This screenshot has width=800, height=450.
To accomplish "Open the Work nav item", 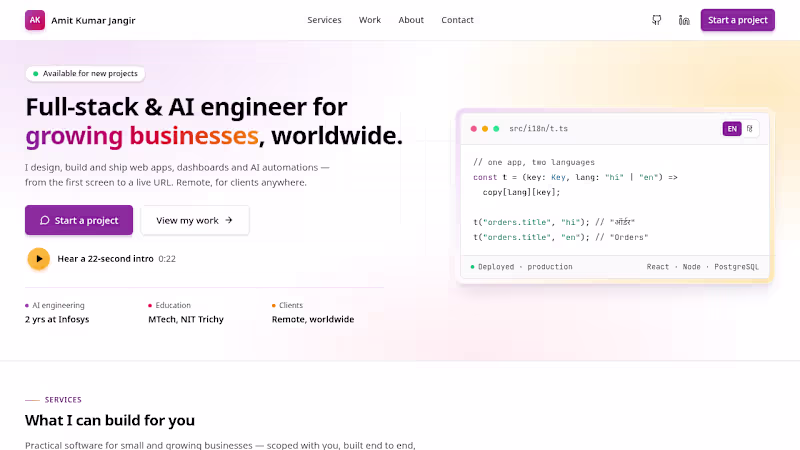I will (x=369, y=20).
